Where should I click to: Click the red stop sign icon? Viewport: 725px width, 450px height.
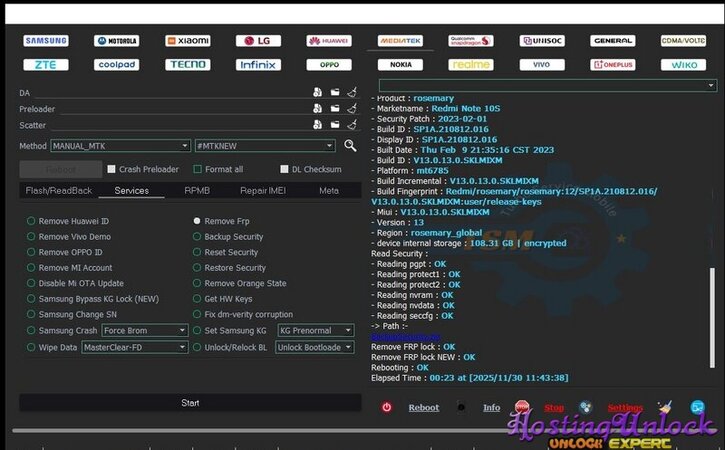pos(521,408)
